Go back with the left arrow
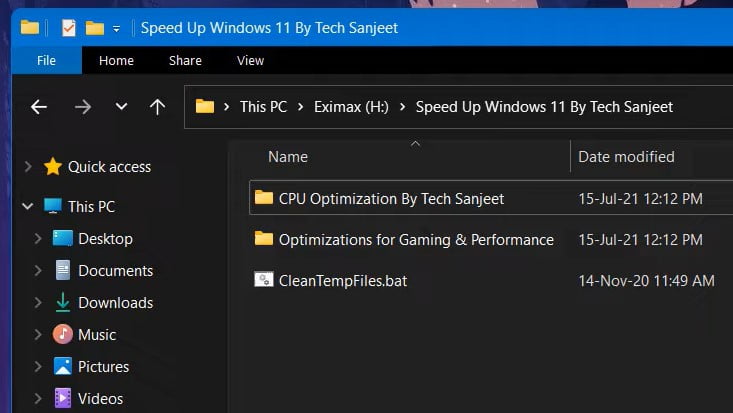Viewport: 733px width, 413px height. pyautogui.click(x=39, y=106)
